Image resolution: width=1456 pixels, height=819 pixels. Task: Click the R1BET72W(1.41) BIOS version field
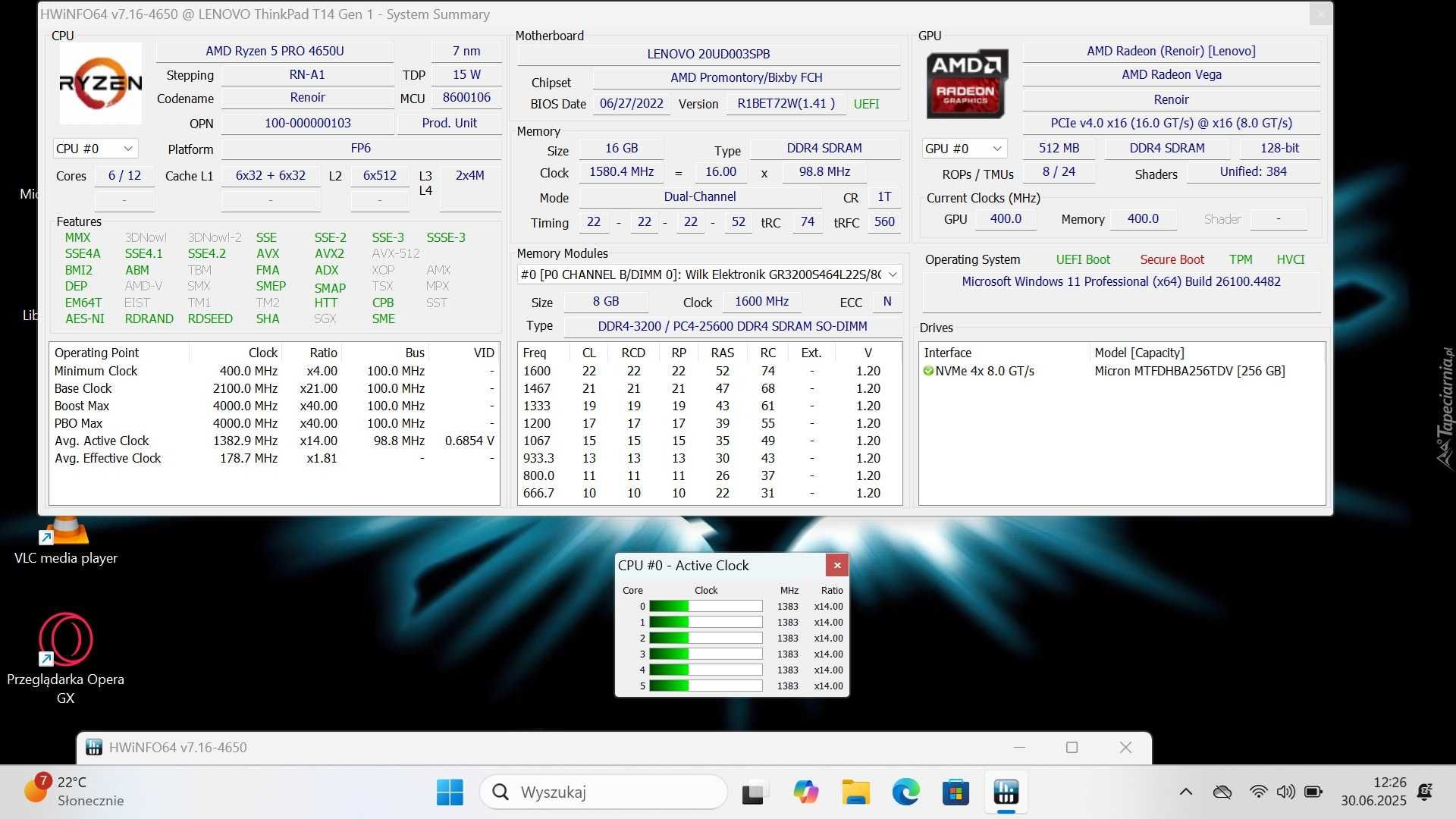click(786, 104)
